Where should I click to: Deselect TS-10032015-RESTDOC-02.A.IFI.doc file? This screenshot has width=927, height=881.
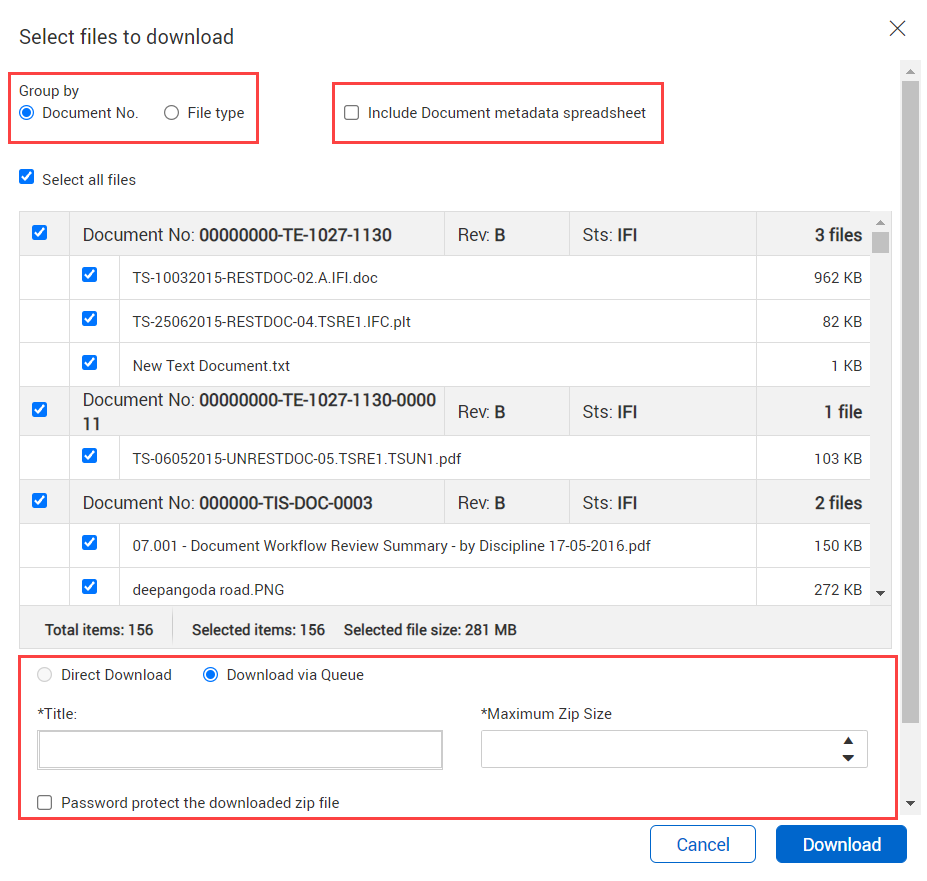90,275
